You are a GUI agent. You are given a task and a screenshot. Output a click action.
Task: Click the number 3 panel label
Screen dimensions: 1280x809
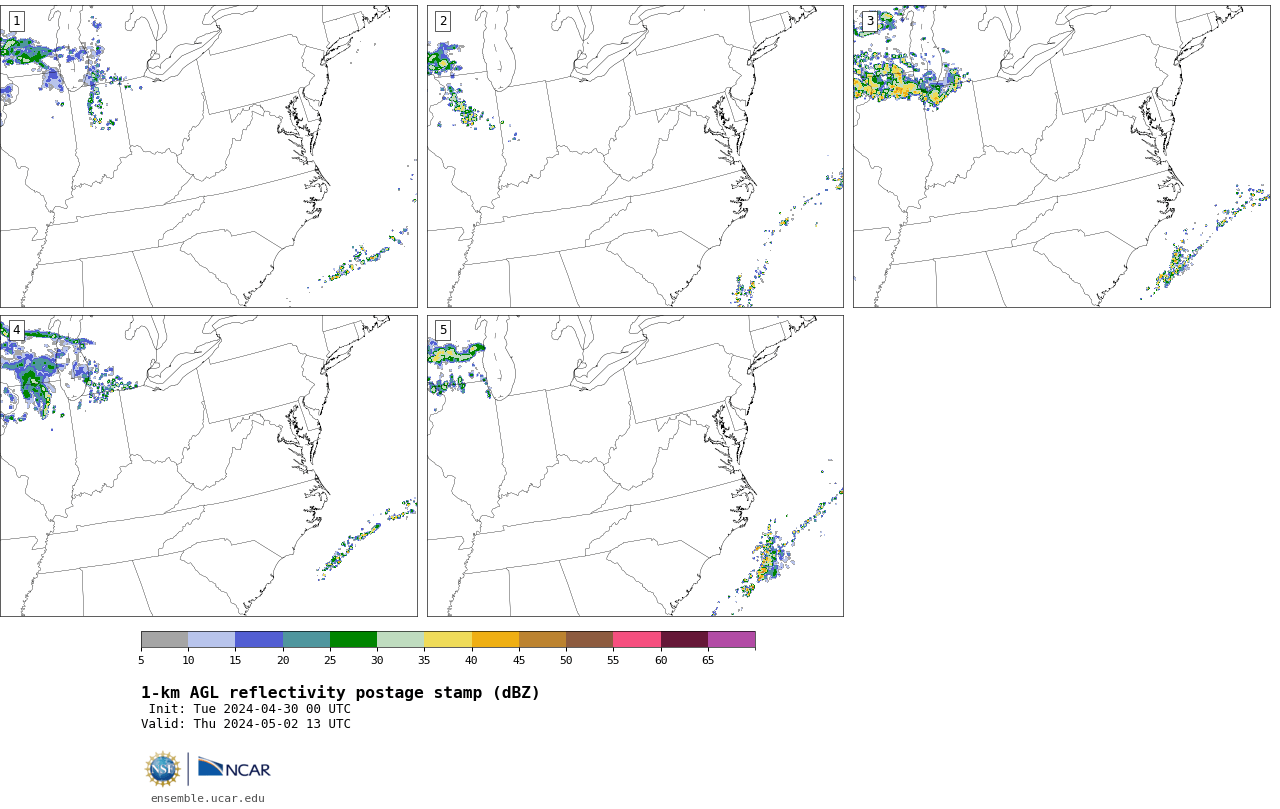point(869,21)
